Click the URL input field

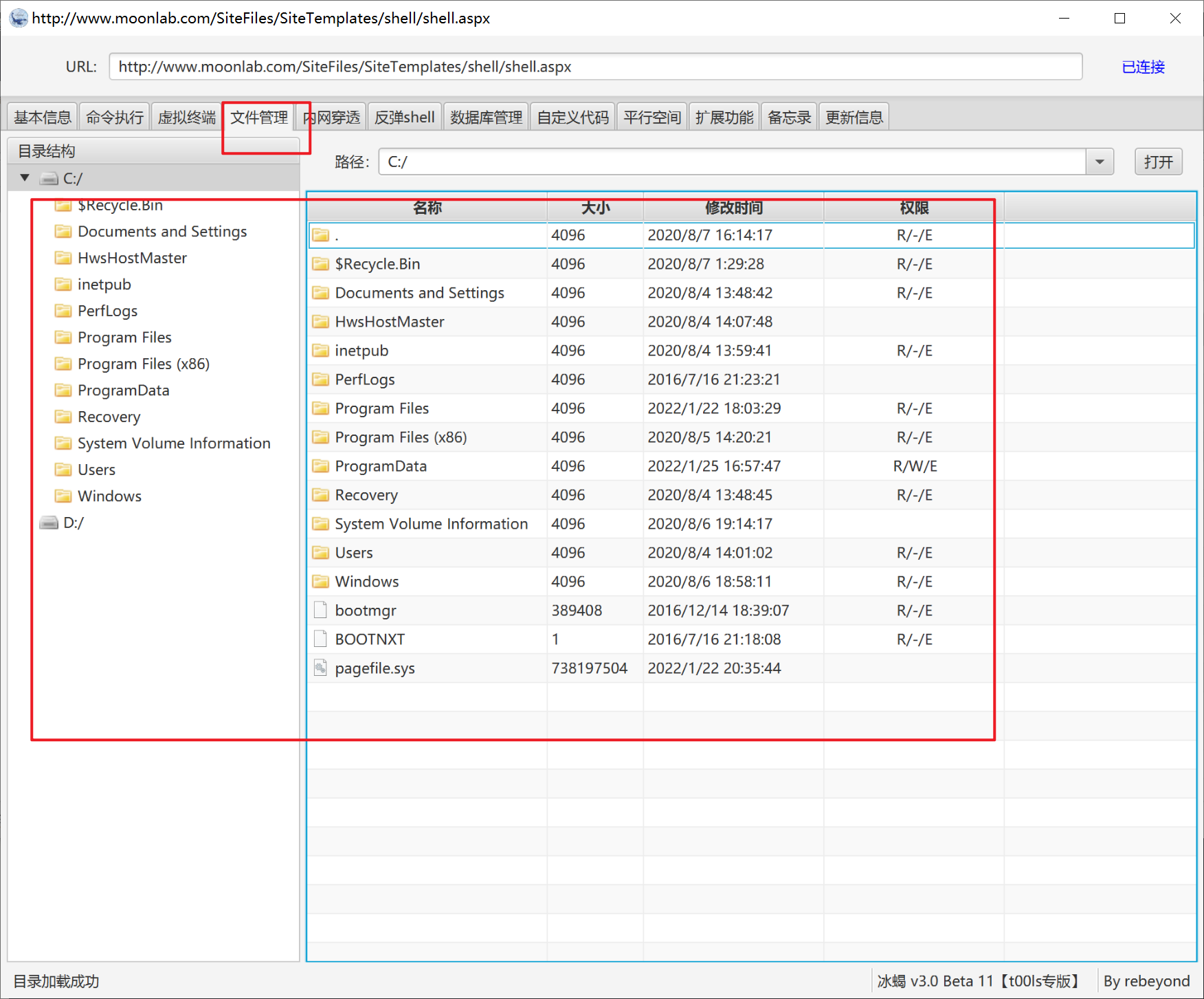click(596, 67)
